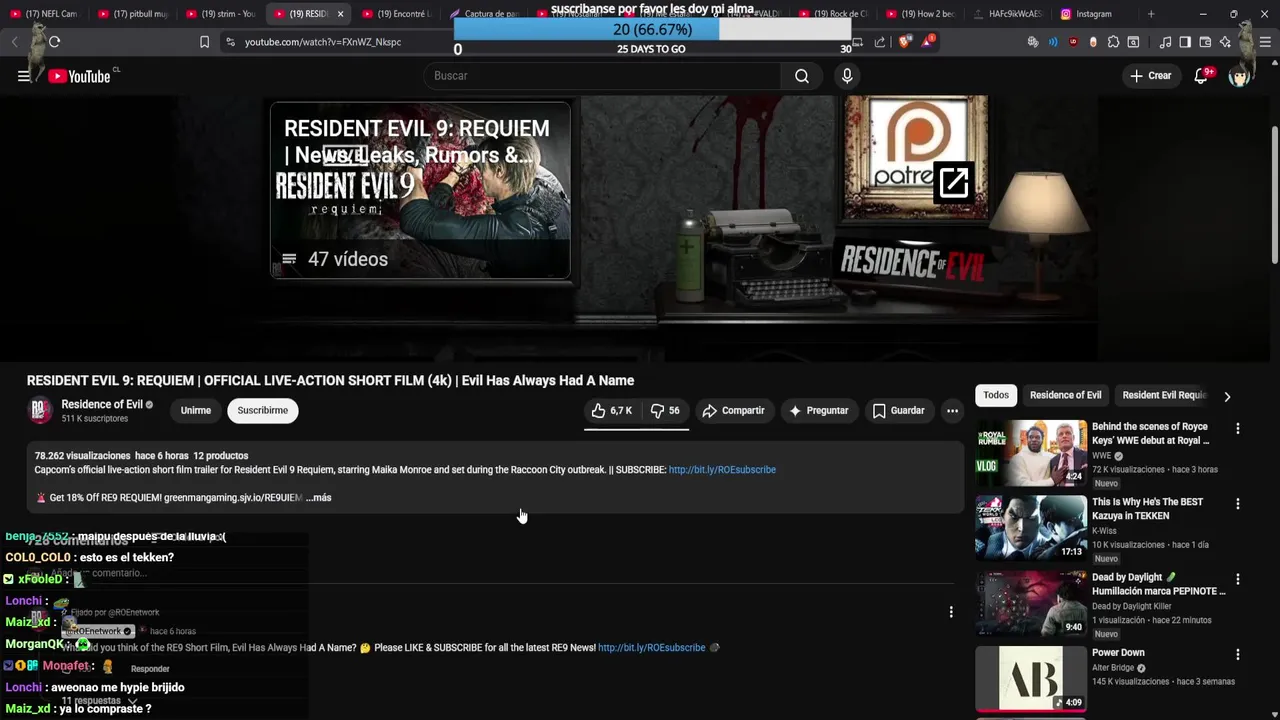The height and width of the screenshot is (720, 1280).
Task: Open Brave Wallet icon
Action: (x=1205, y=42)
